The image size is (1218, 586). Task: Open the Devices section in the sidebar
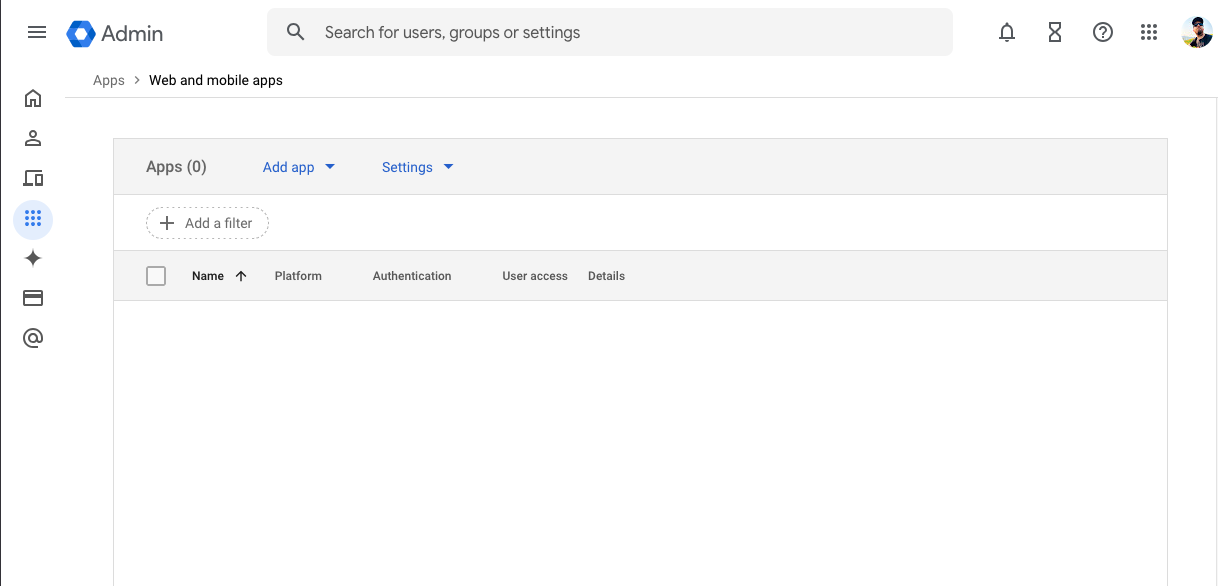[x=33, y=178]
